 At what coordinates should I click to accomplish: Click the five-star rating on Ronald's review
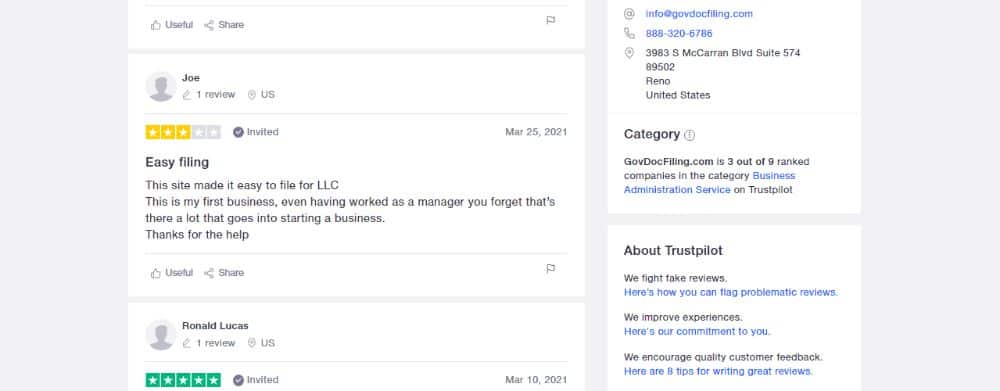coord(183,380)
